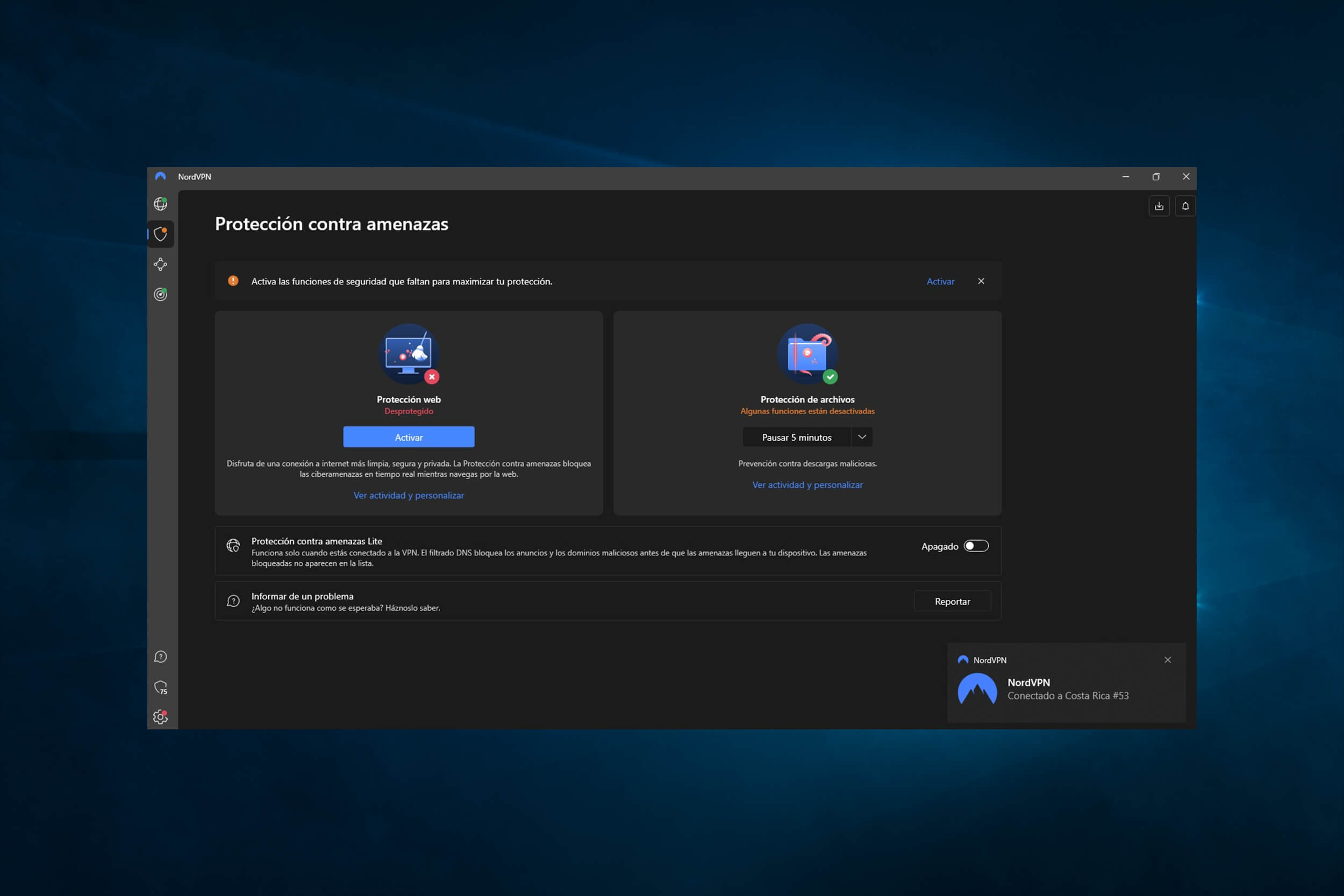1344x896 pixels.
Task: Click the blue Activar button for web protection
Action: point(409,437)
